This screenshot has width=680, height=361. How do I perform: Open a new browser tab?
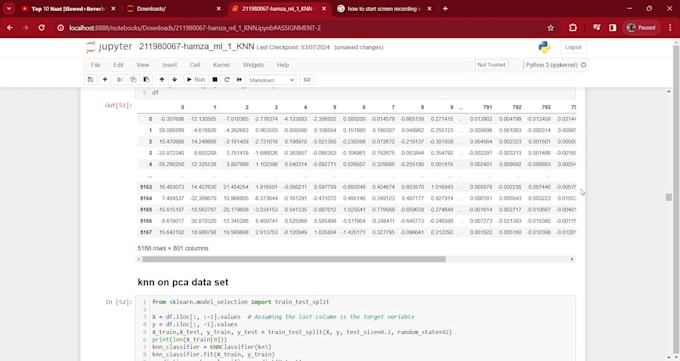(x=445, y=9)
